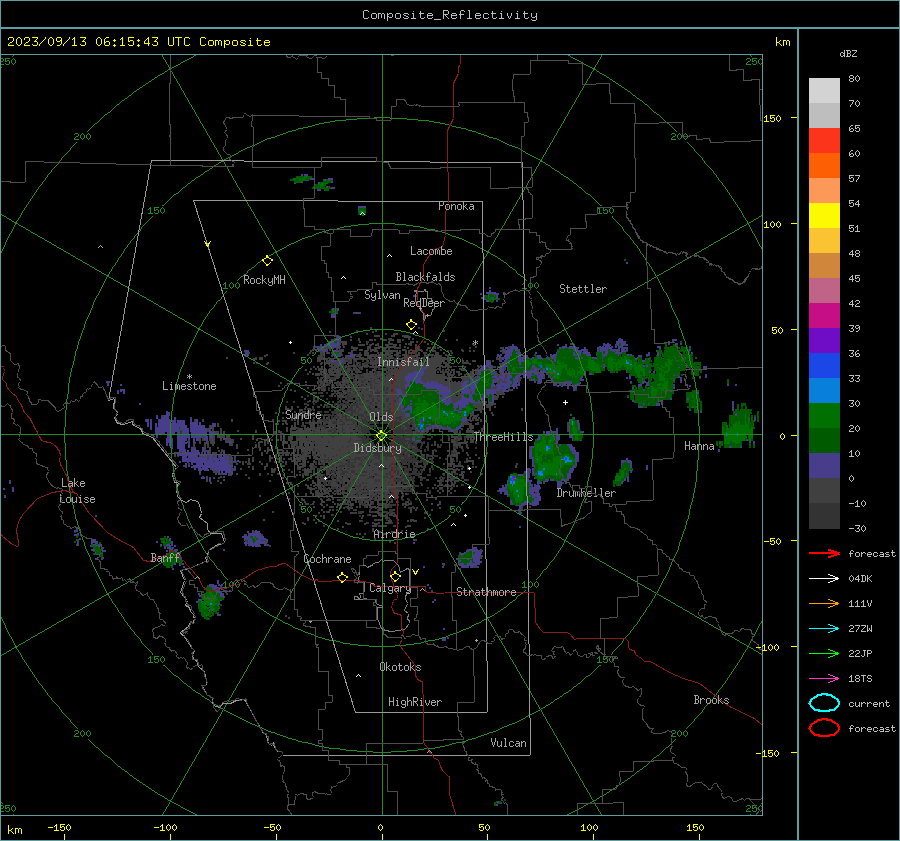900x841 pixels.
Task: Select the 51 dBZ yellow color swatch
Action: click(824, 216)
